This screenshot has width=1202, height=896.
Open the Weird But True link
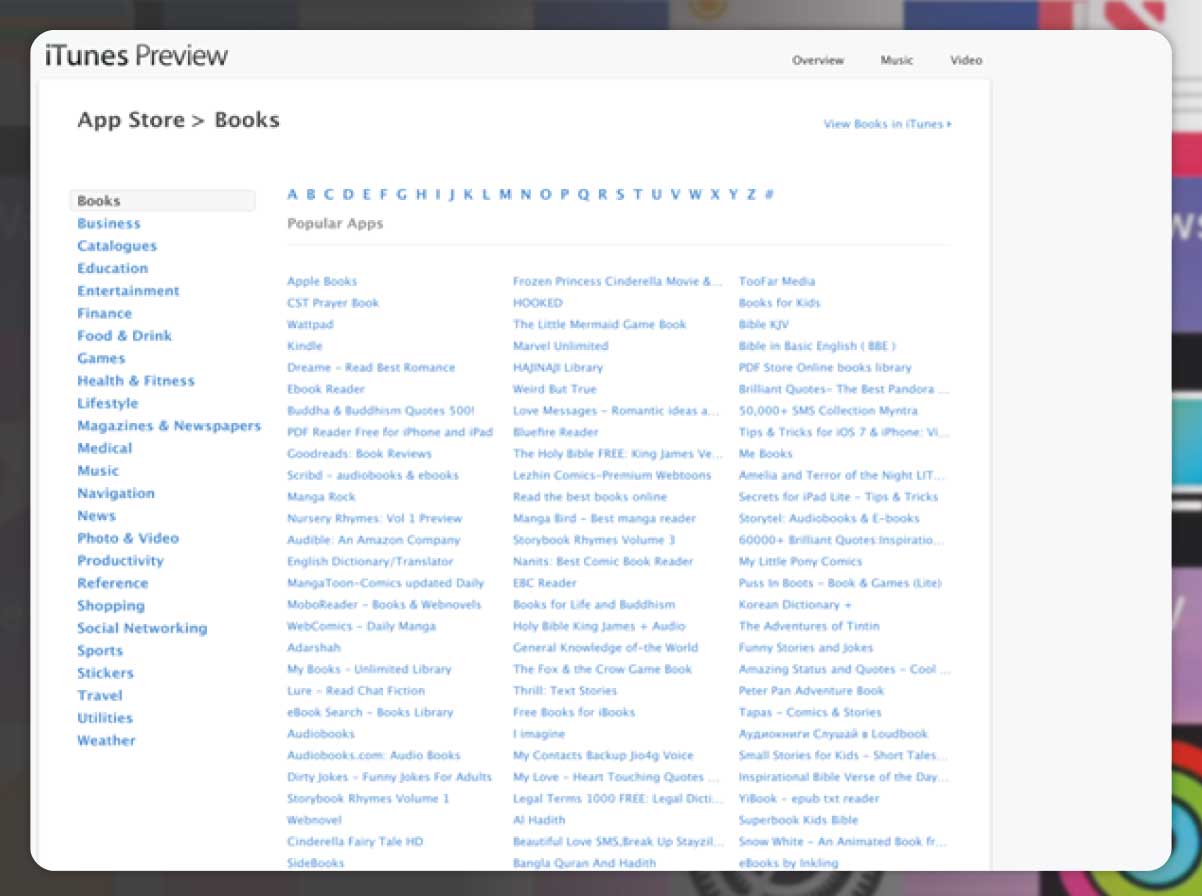[x=554, y=389]
